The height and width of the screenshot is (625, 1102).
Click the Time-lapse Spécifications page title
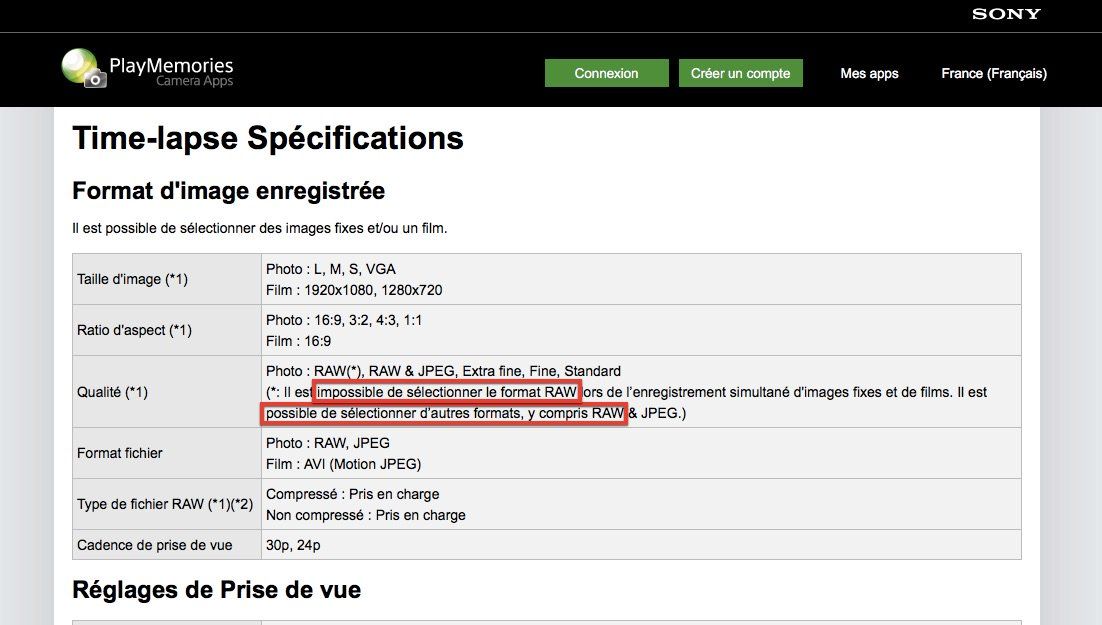pos(268,138)
